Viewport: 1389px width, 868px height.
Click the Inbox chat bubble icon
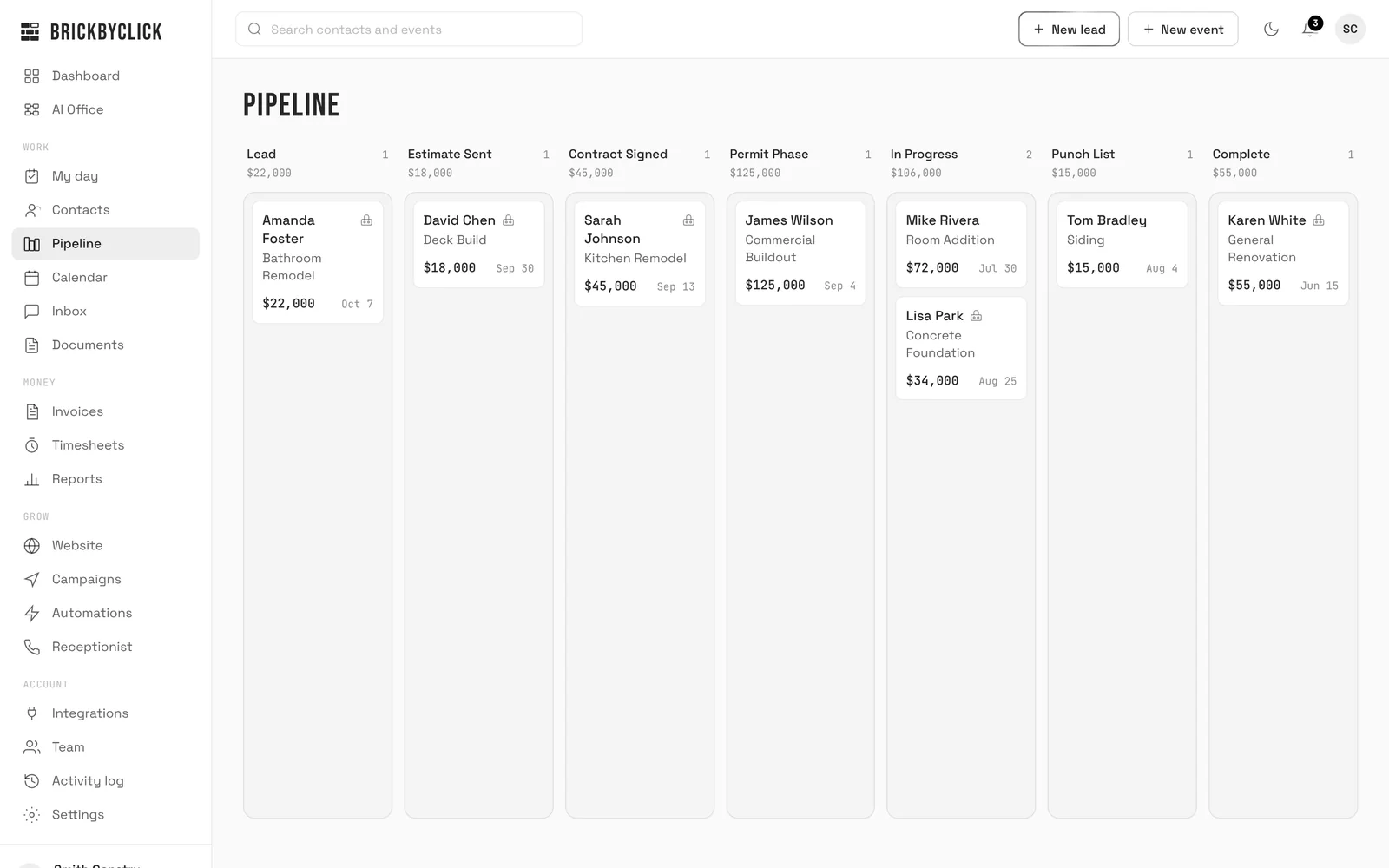[32, 312]
